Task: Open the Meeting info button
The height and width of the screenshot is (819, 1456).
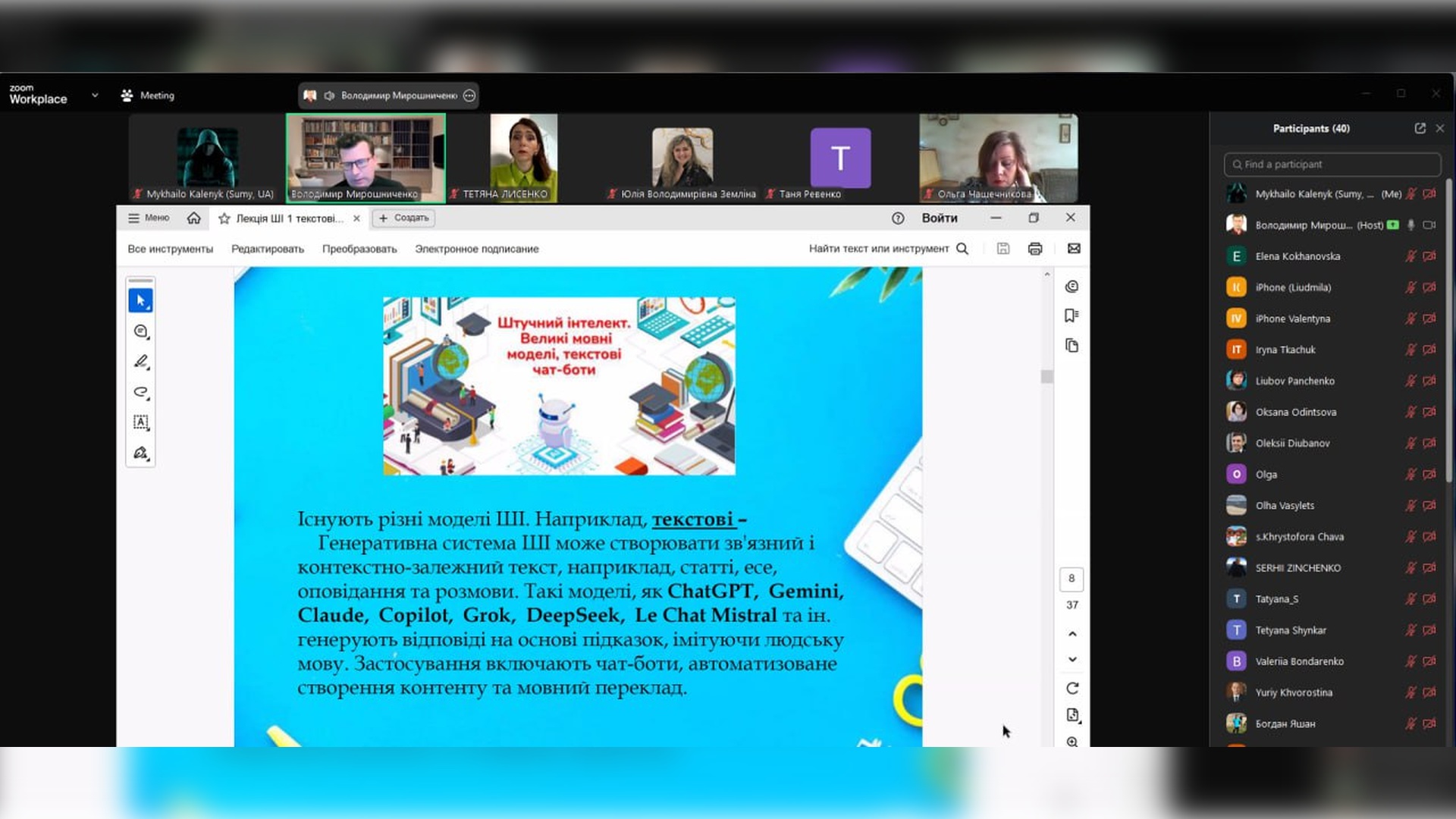Action: [x=148, y=96]
